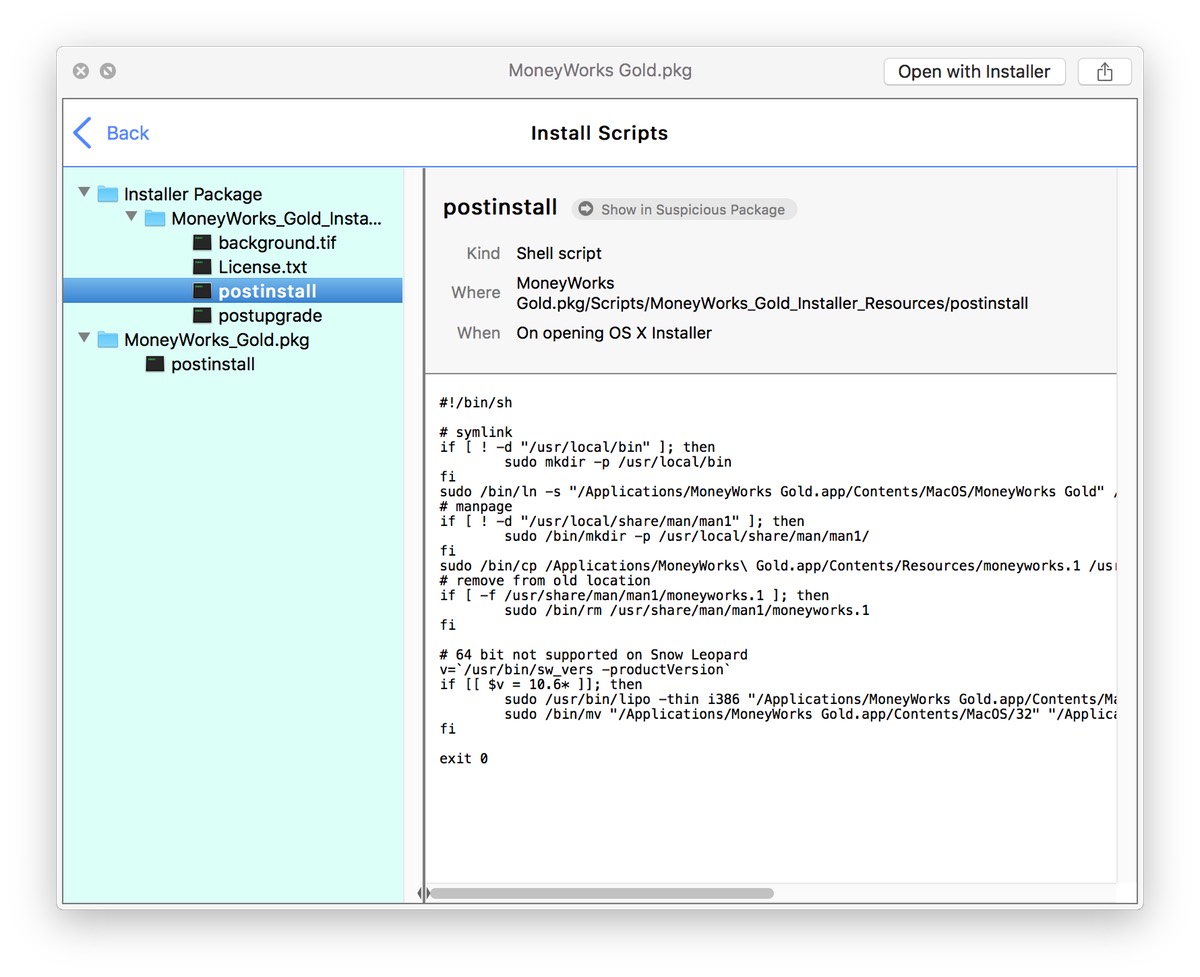Select the MoneyWorks_Gold.pkg row label
The width and height of the screenshot is (1200, 977).
point(217,340)
